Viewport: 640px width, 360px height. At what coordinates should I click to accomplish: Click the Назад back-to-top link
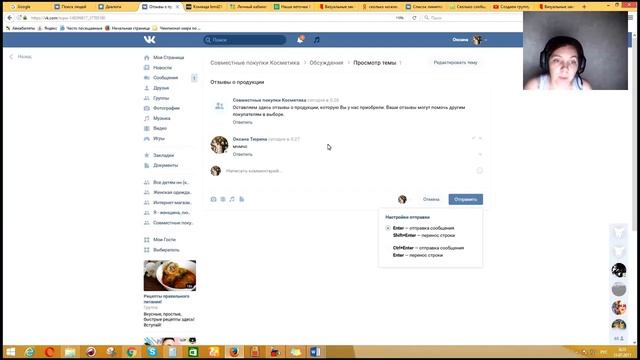point(20,57)
